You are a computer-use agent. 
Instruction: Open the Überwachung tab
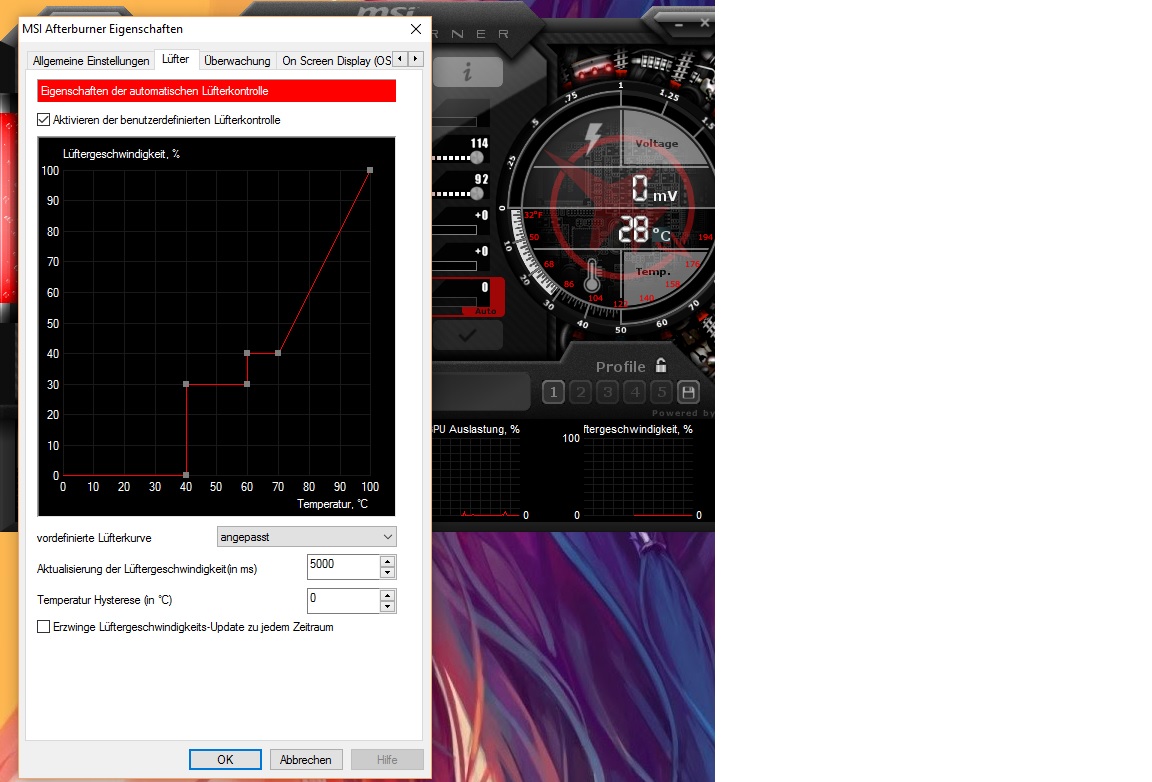(237, 61)
